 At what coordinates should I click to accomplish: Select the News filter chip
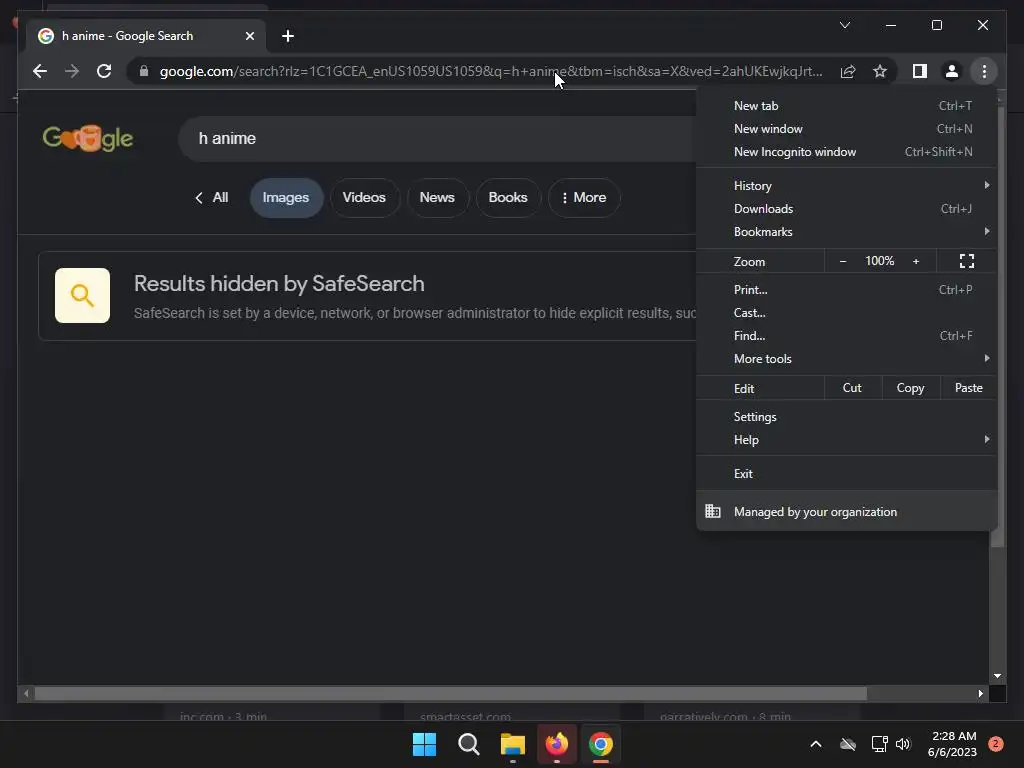pyautogui.click(x=437, y=197)
